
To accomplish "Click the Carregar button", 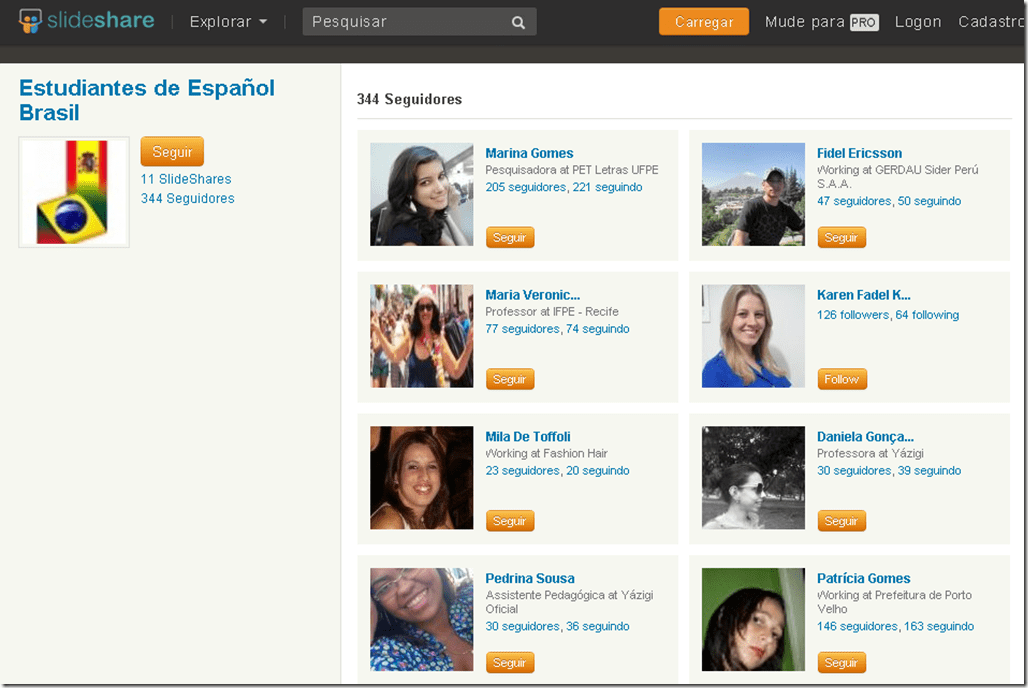I will point(703,20).
